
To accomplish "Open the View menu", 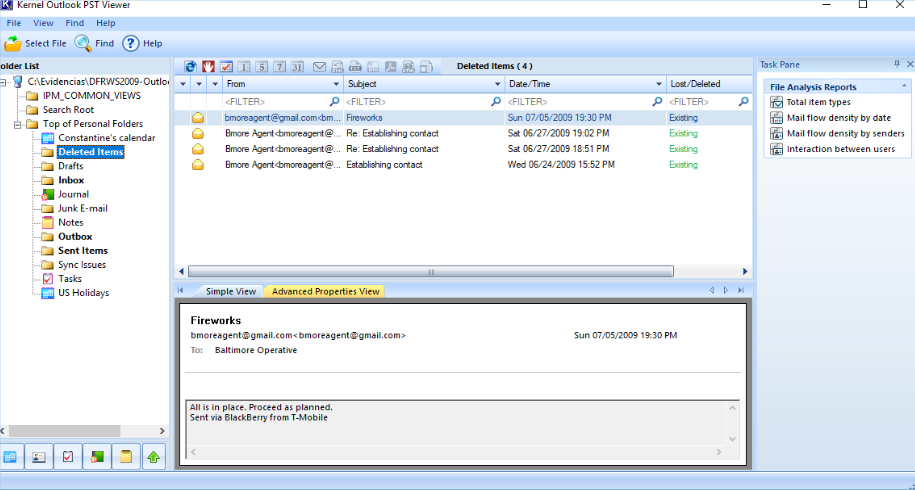I will click(43, 22).
